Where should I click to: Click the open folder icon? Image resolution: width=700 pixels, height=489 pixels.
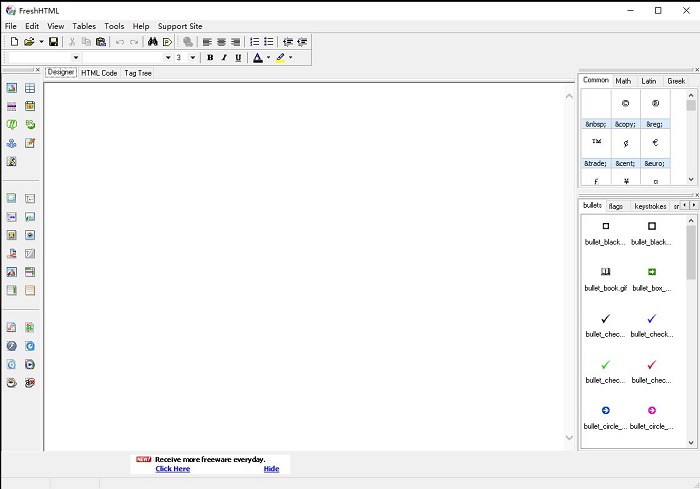pyautogui.click(x=29, y=42)
